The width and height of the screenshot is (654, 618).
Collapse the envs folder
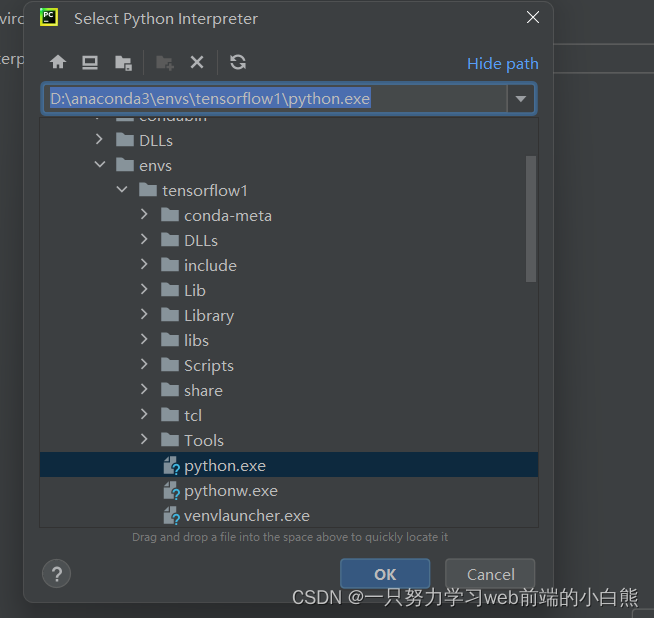point(100,164)
